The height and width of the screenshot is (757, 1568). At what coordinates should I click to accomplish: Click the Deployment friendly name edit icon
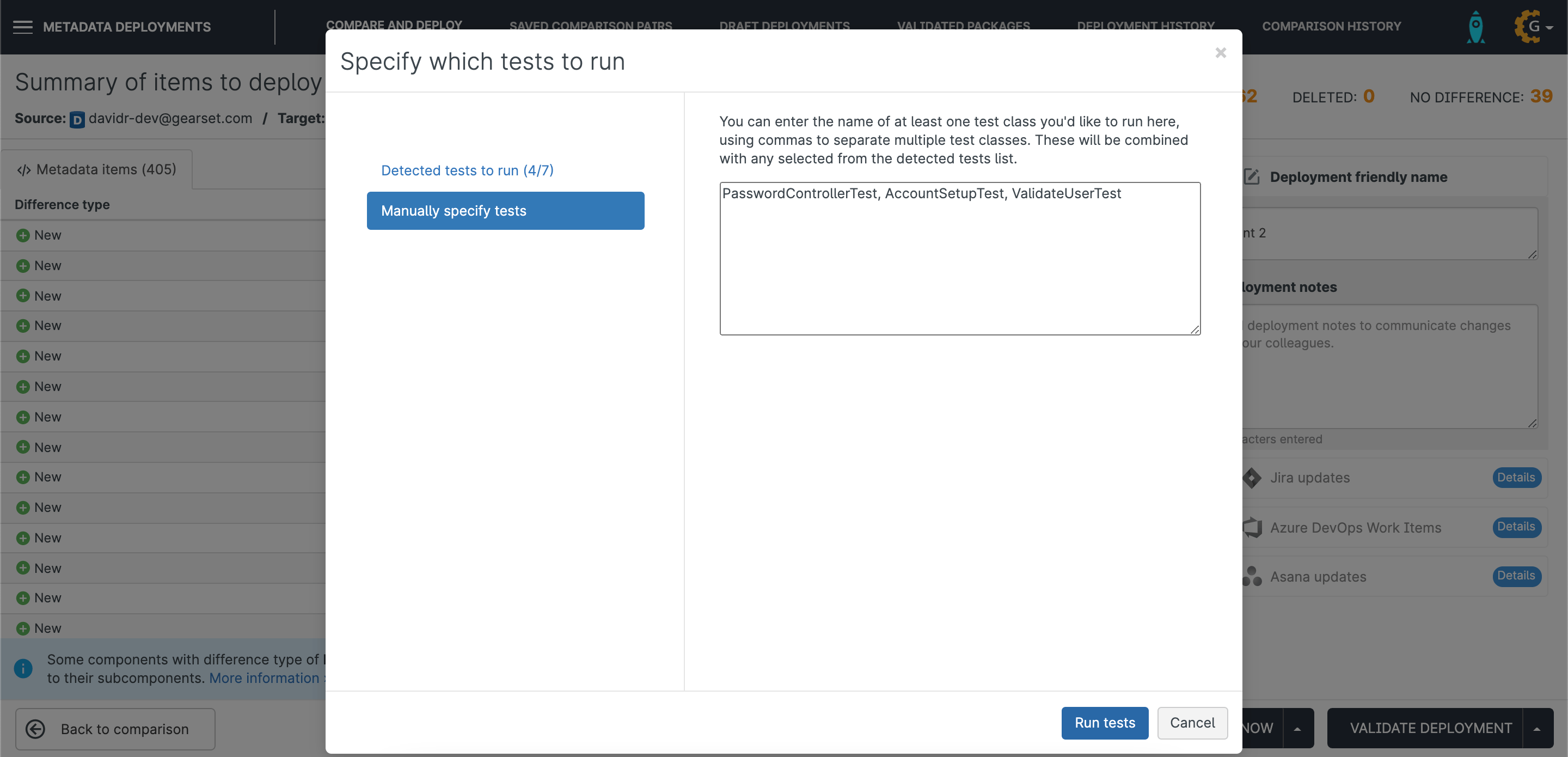[x=1252, y=177]
